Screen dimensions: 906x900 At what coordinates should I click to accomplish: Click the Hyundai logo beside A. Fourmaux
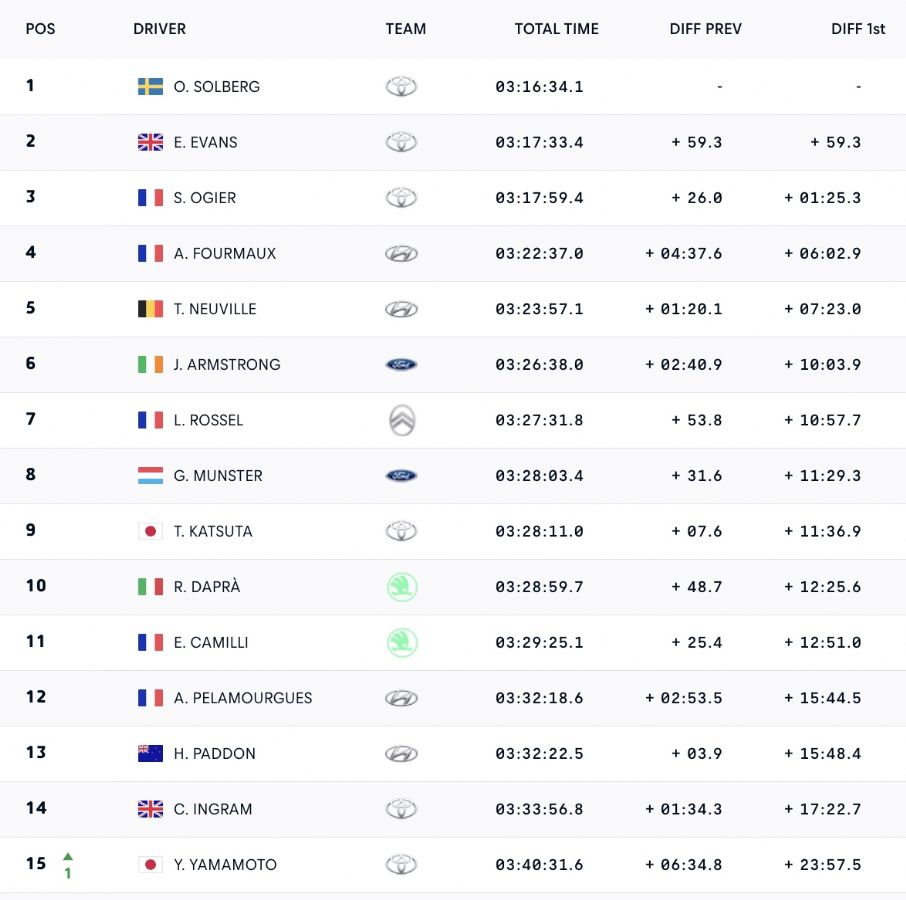(401, 254)
